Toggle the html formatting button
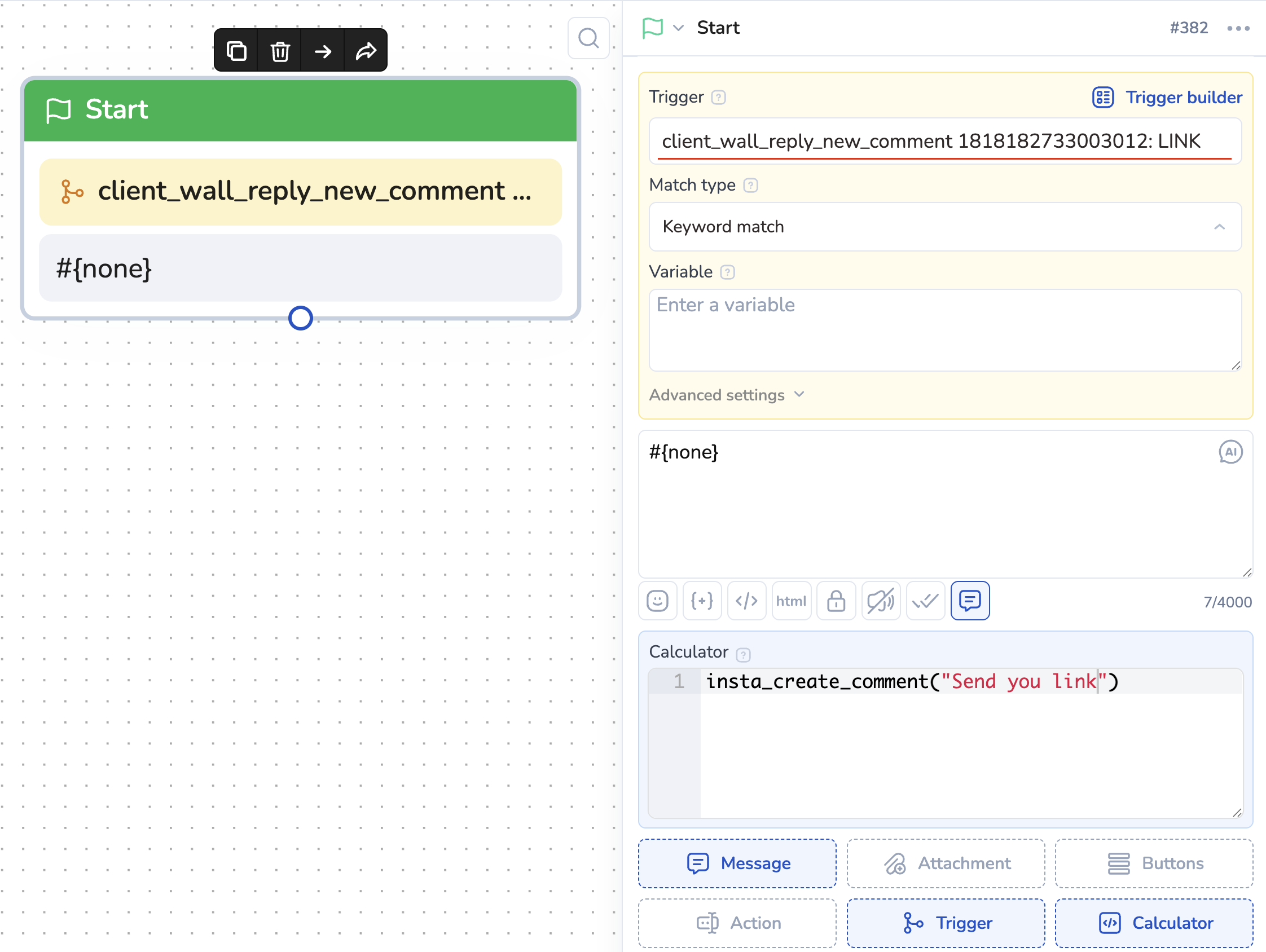This screenshot has height=952, width=1266. (791, 601)
